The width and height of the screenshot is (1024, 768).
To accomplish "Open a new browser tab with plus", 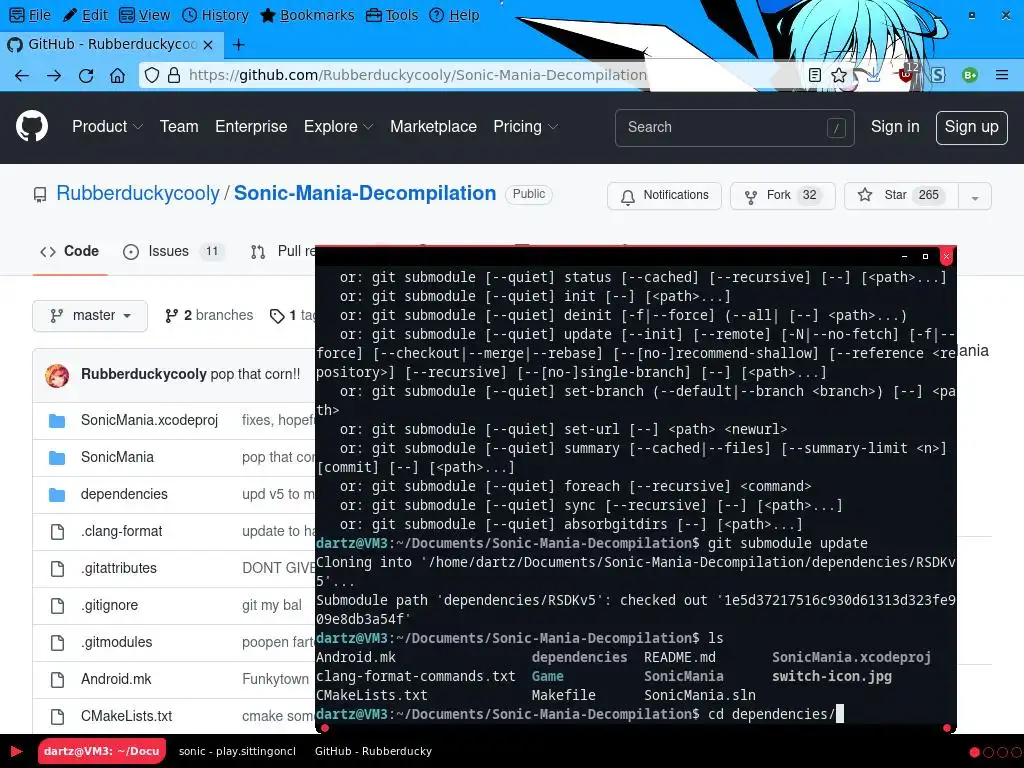I will (x=238, y=44).
